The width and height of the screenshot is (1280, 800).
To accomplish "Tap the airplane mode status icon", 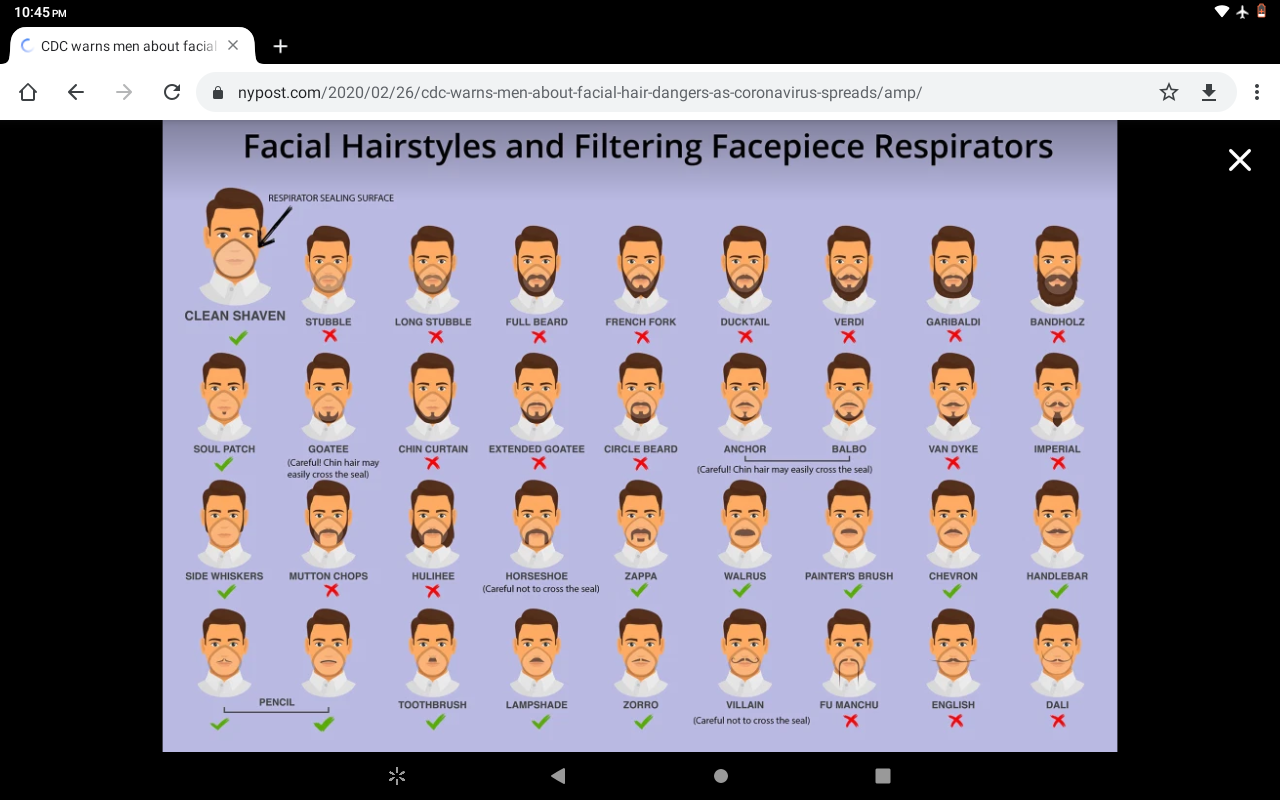I will (1243, 12).
